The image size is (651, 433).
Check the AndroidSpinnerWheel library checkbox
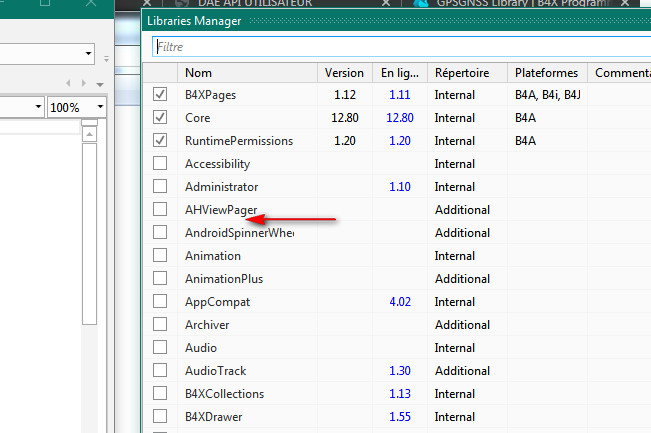click(x=160, y=232)
